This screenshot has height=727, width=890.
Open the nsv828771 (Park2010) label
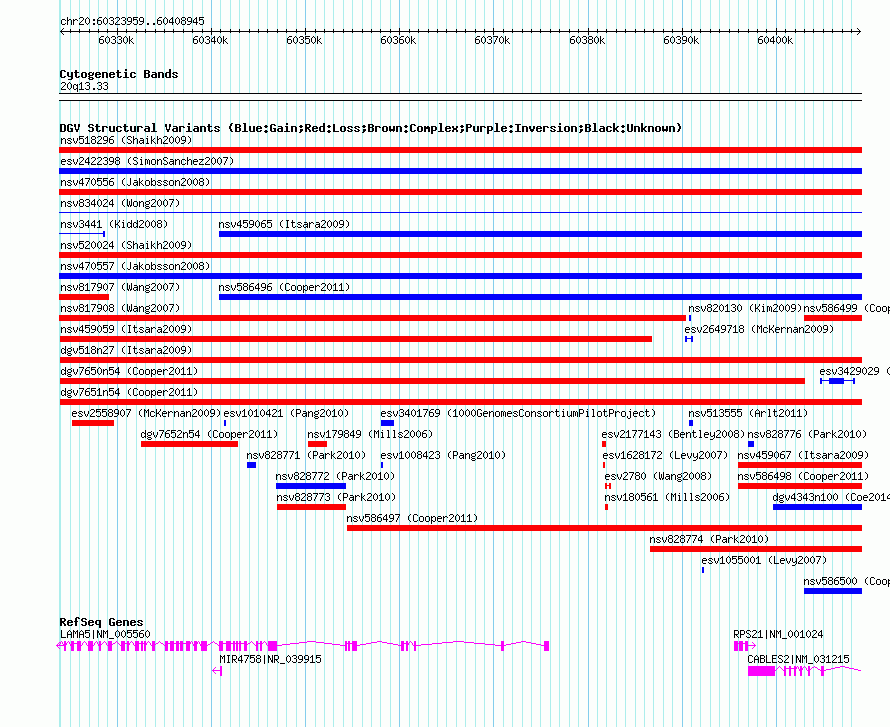click(306, 455)
